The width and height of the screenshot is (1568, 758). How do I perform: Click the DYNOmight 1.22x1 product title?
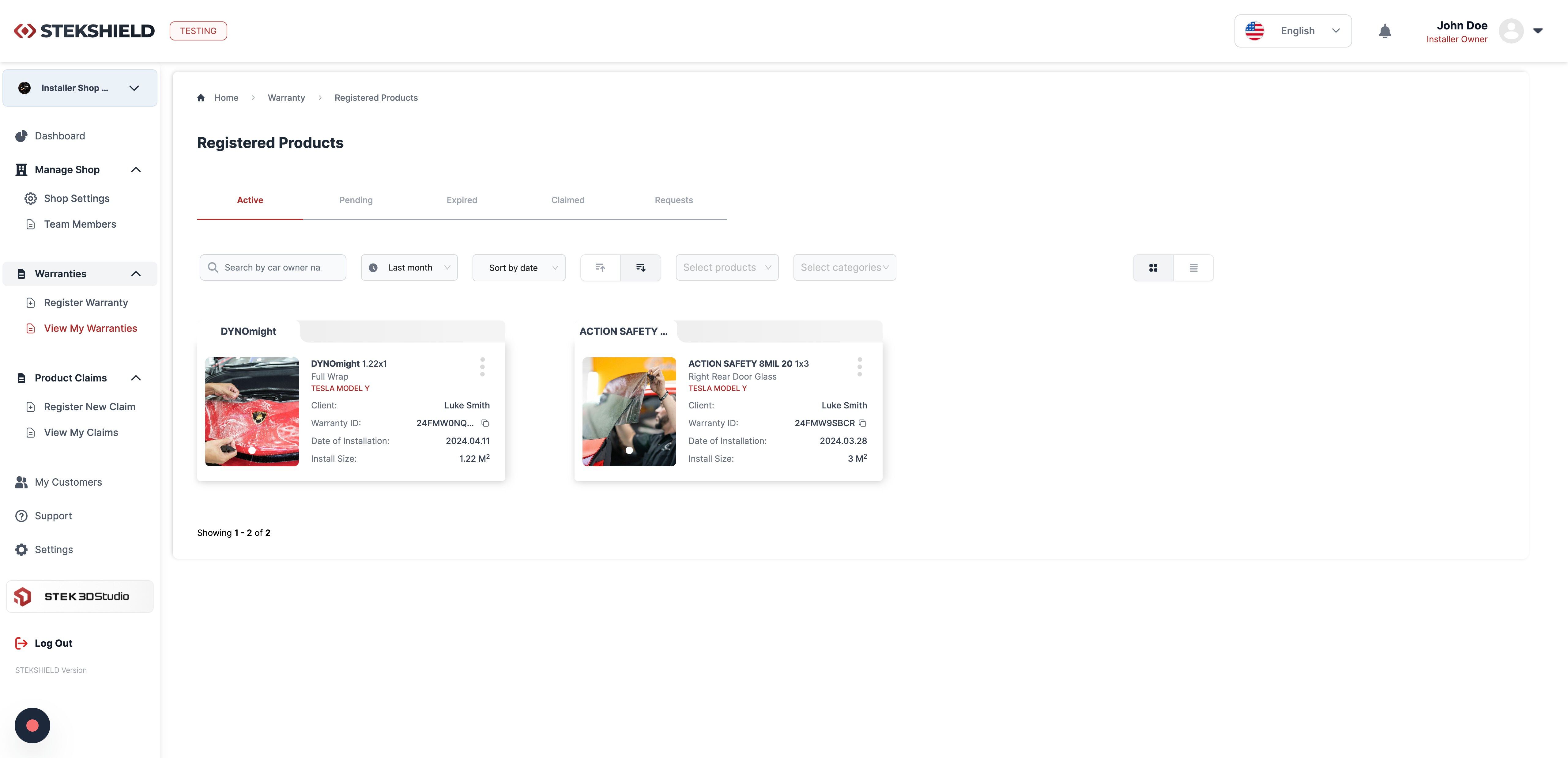click(x=349, y=363)
